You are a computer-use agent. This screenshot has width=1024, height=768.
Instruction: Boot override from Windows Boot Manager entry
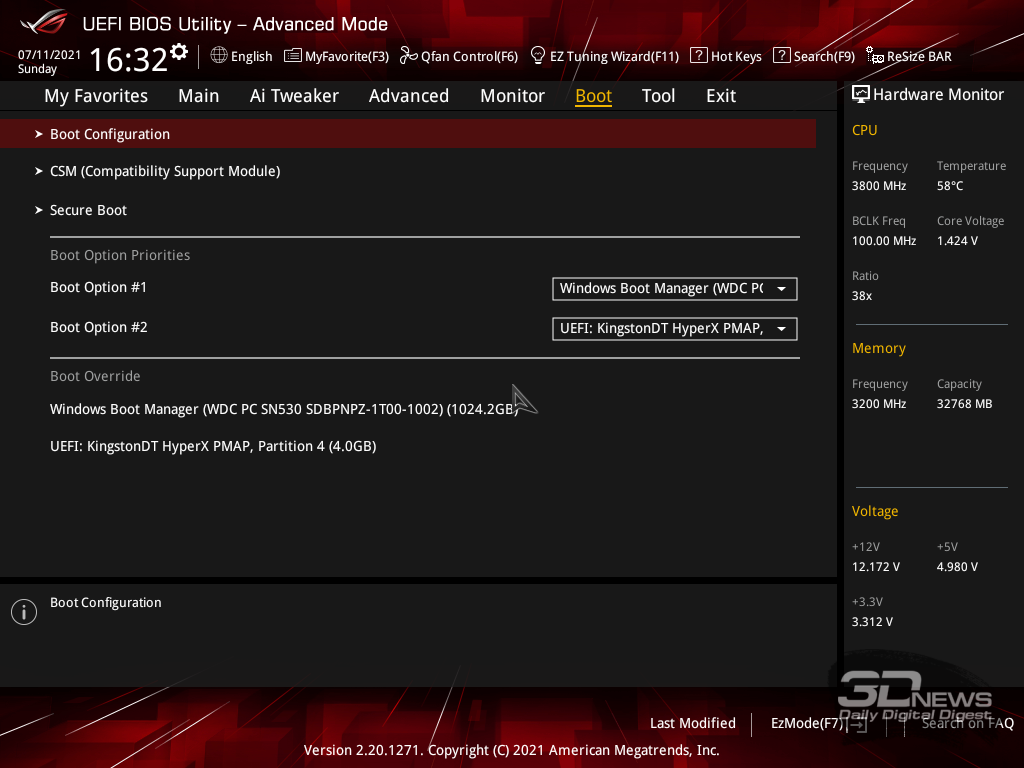tap(284, 409)
